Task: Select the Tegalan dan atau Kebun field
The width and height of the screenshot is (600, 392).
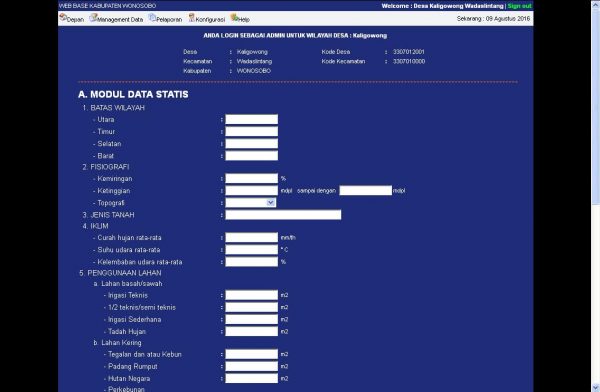Action: pos(251,354)
